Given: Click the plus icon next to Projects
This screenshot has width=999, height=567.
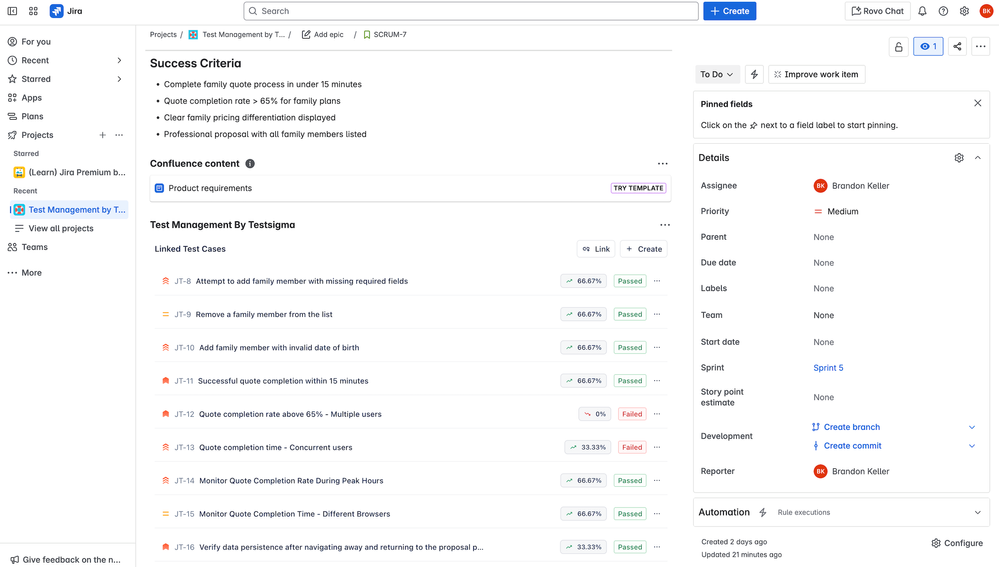Looking at the screenshot, I should (x=102, y=135).
